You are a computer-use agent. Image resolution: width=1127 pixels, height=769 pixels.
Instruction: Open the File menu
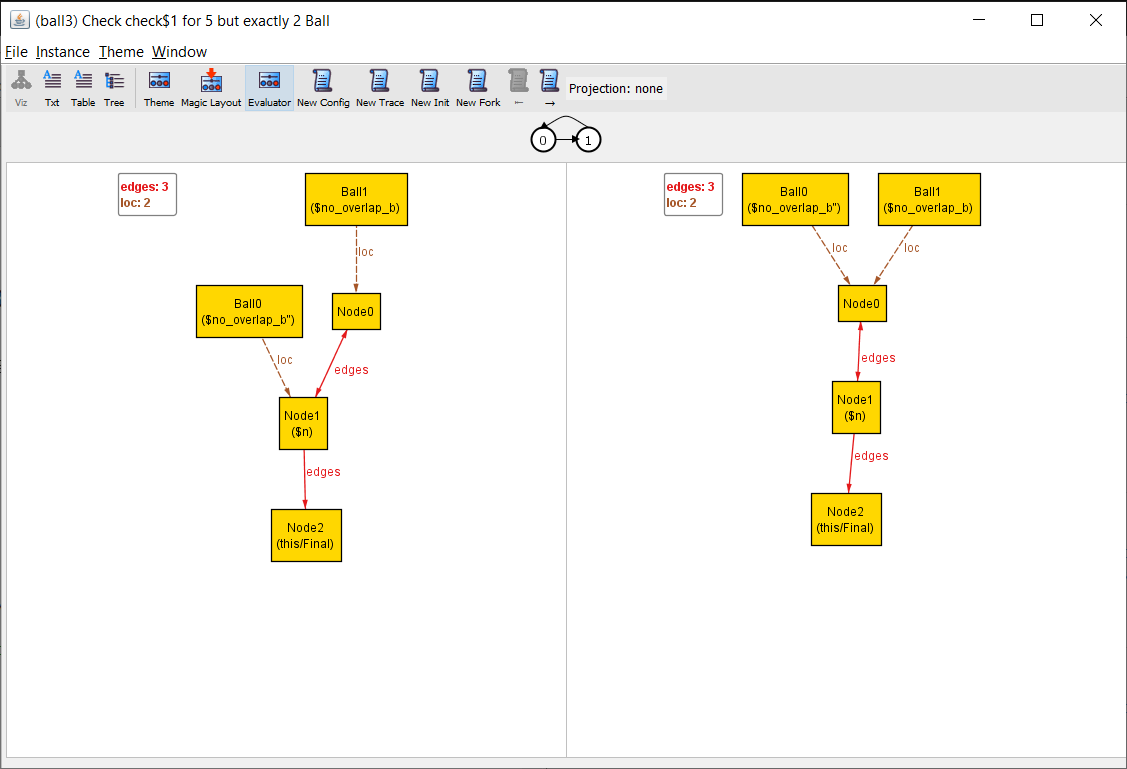pyautogui.click(x=16, y=52)
